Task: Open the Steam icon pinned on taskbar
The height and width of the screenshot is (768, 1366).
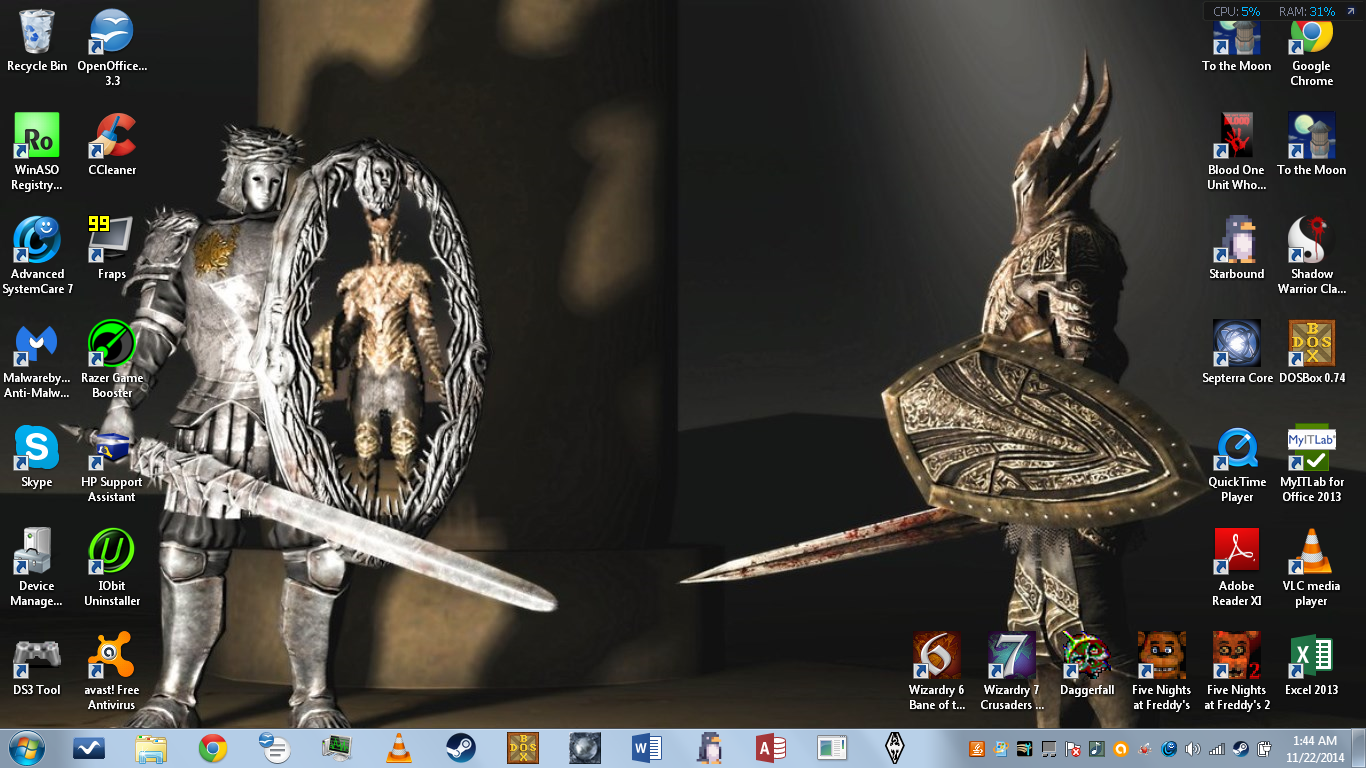Action: click(x=460, y=747)
